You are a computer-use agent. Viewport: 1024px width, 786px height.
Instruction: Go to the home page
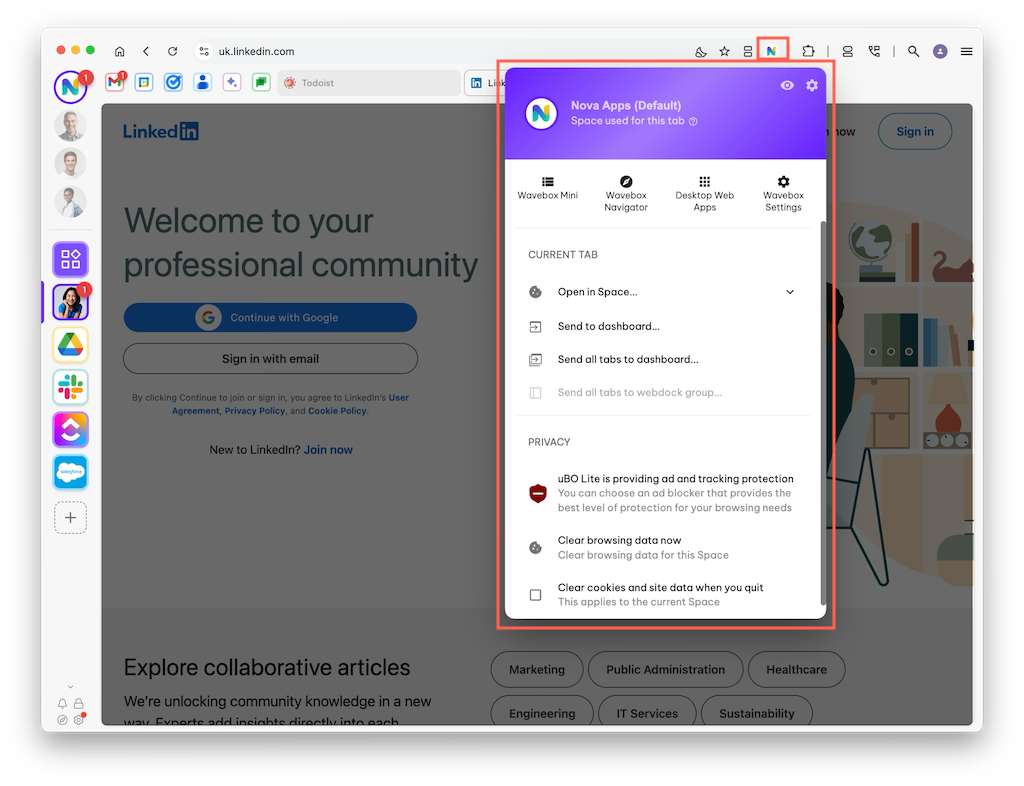[x=120, y=51]
